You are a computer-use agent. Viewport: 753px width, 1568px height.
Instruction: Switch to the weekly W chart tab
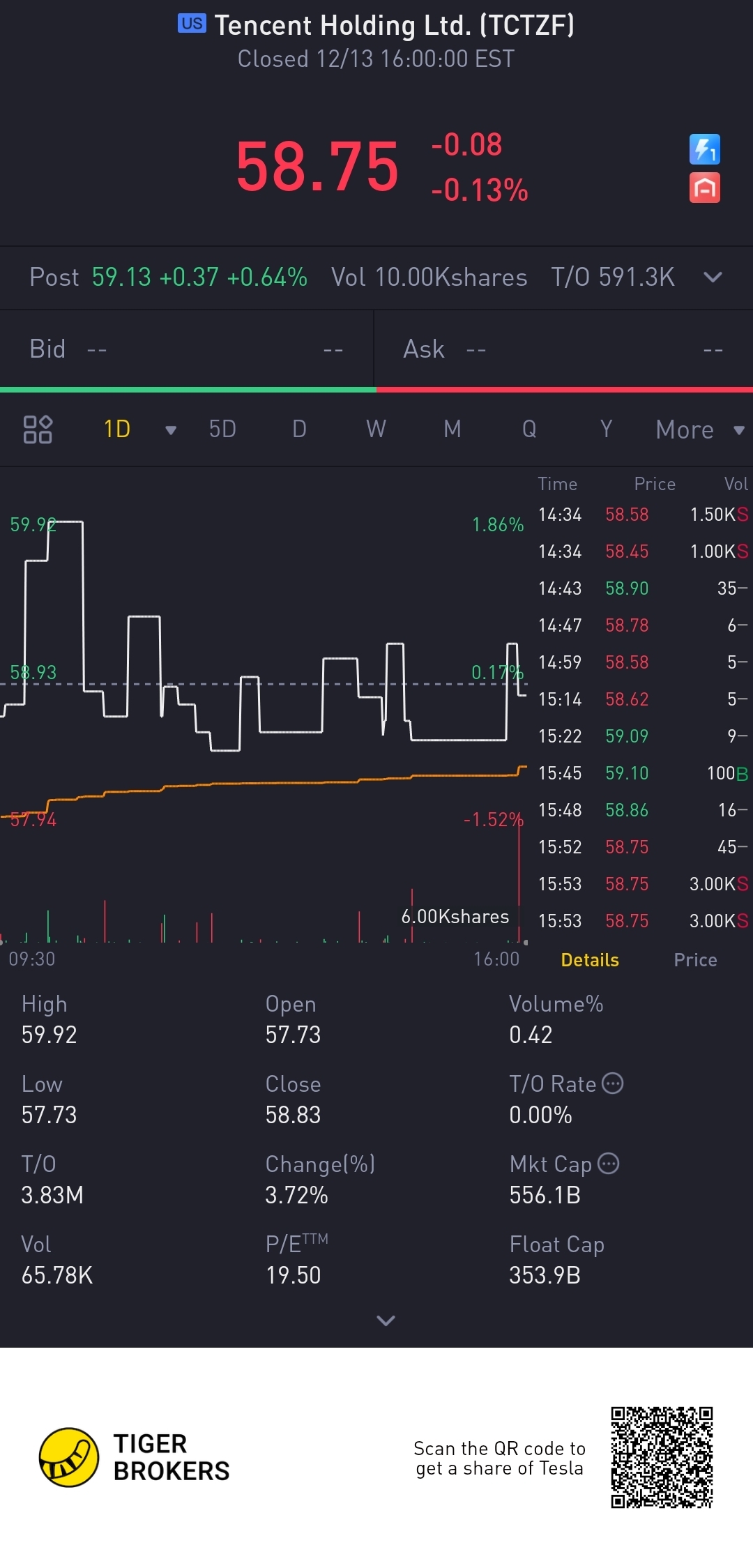pos(376,429)
